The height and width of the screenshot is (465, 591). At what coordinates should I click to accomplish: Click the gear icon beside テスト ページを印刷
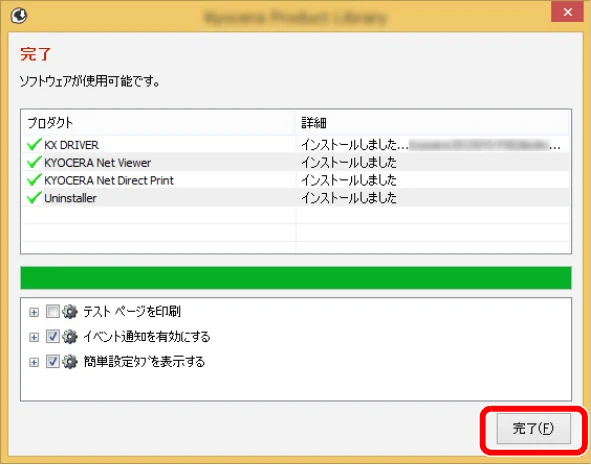(x=70, y=312)
